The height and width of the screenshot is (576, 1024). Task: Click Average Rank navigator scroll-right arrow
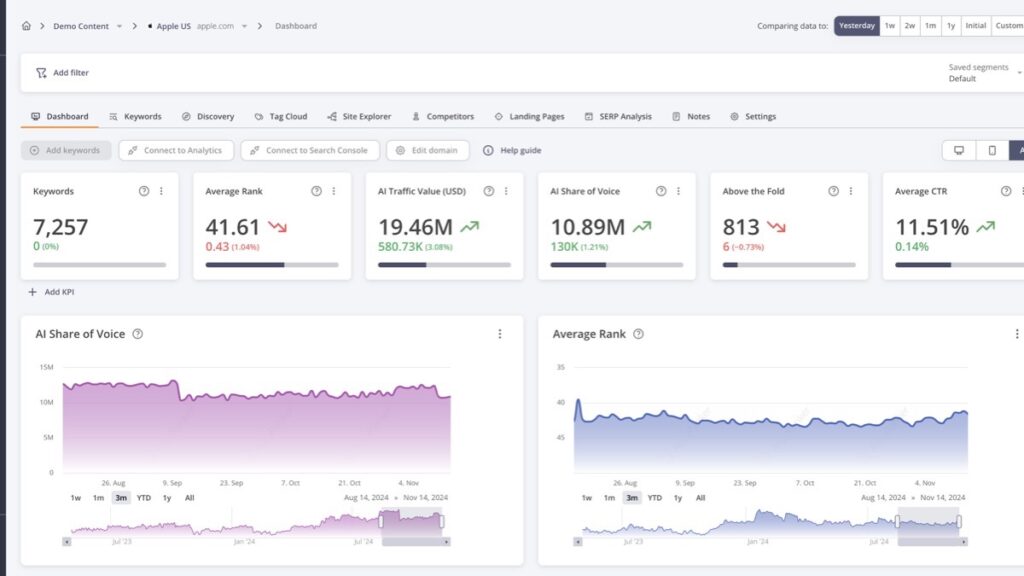(x=963, y=541)
